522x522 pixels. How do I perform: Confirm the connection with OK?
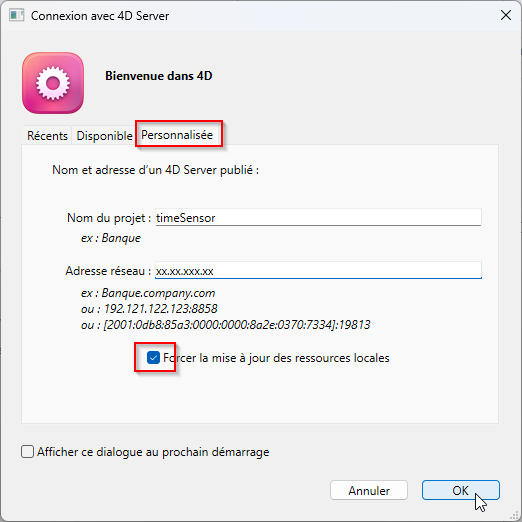pyautogui.click(x=461, y=490)
